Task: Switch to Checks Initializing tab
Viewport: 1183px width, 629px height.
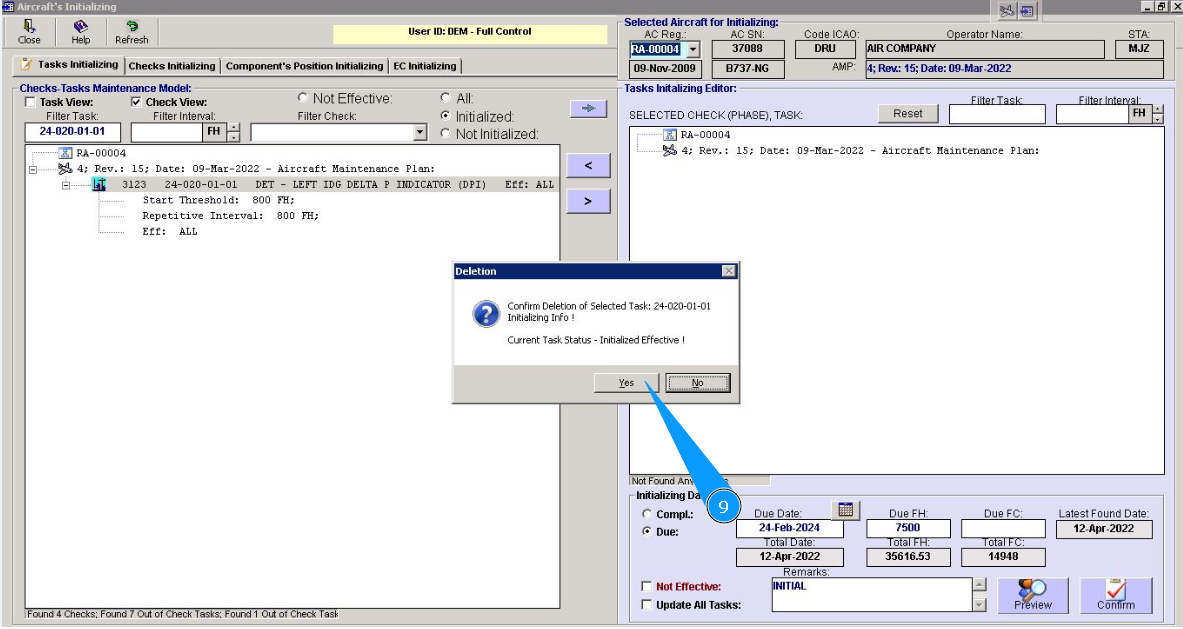Action: pyautogui.click(x=172, y=66)
